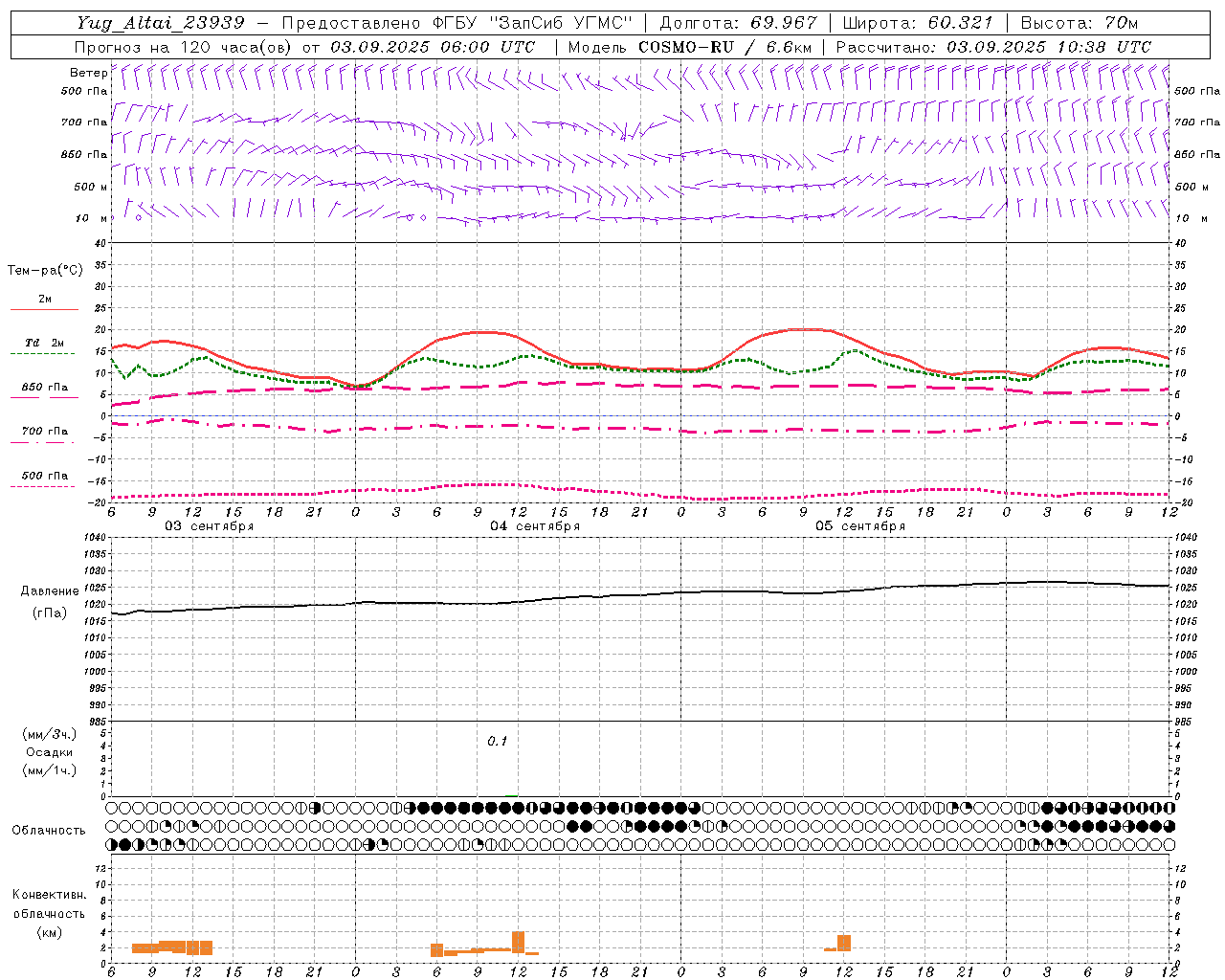The image size is (1225, 980).
Task: Click the Высота: 70м header field
Action: [1080, 23]
